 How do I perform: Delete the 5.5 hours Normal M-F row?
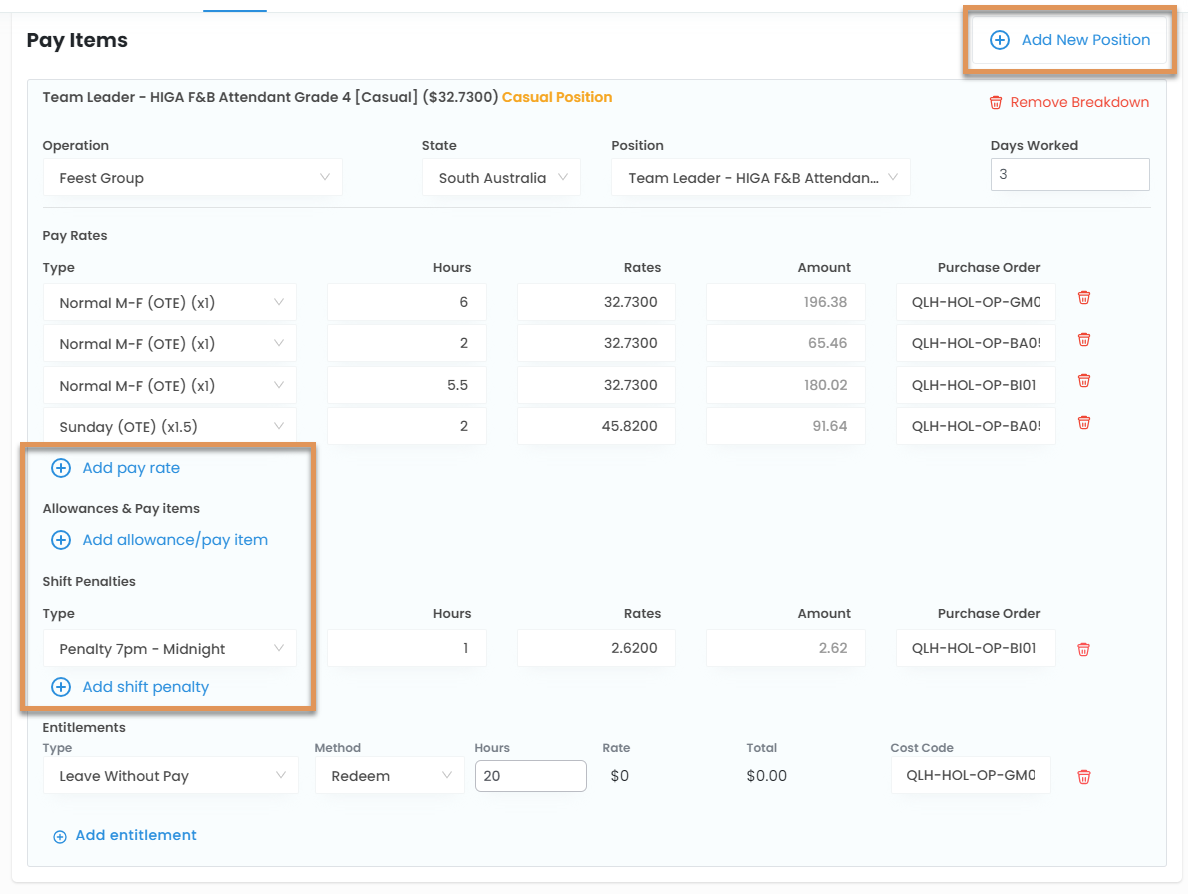coord(1083,381)
